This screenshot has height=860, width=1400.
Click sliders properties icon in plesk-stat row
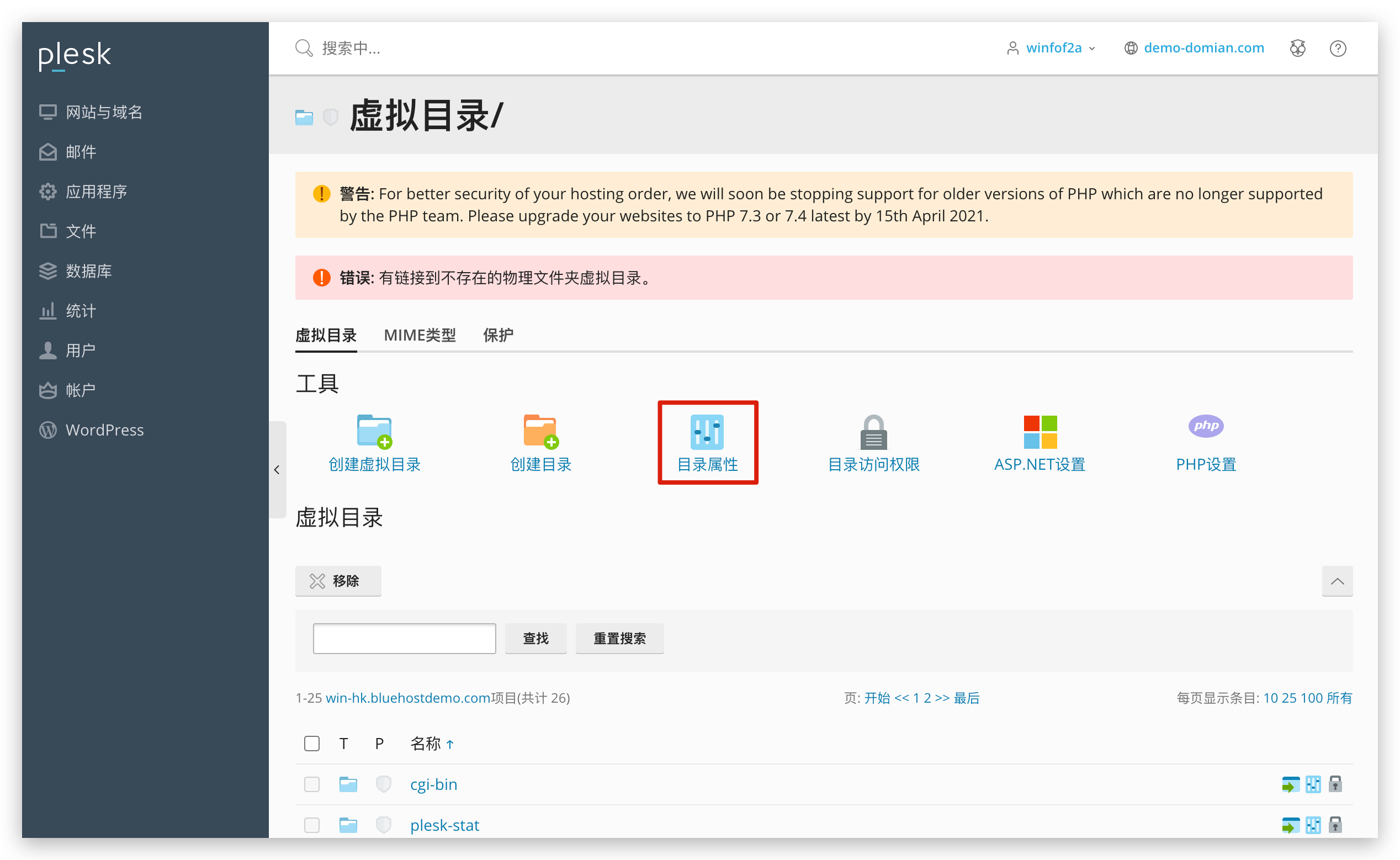[x=1313, y=825]
